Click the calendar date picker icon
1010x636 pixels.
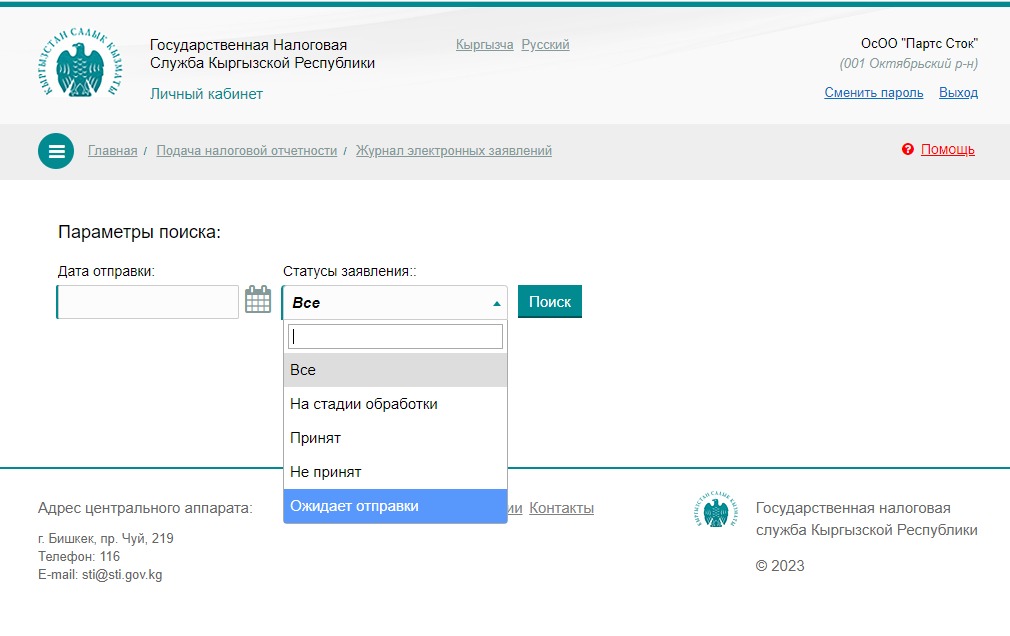click(x=258, y=300)
